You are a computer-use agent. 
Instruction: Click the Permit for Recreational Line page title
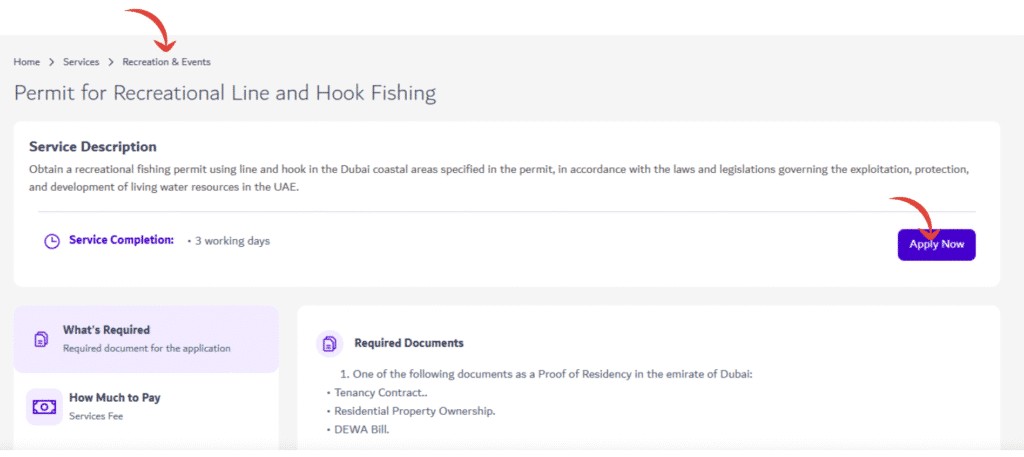coord(225,94)
